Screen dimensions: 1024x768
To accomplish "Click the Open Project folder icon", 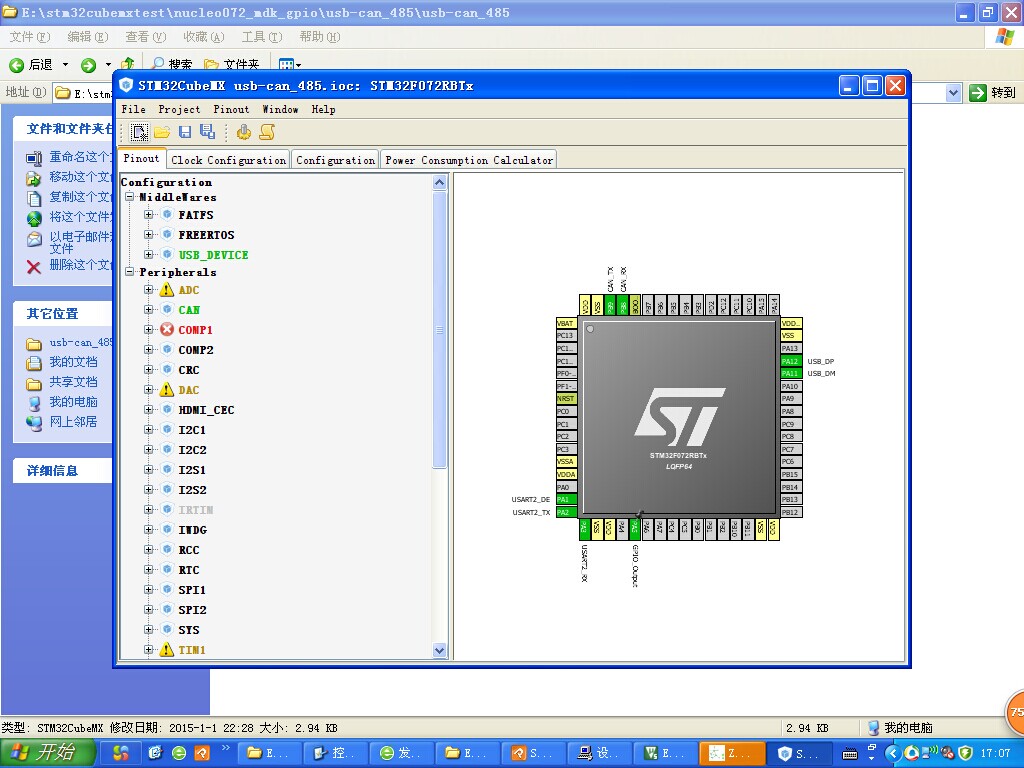I will (162, 133).
